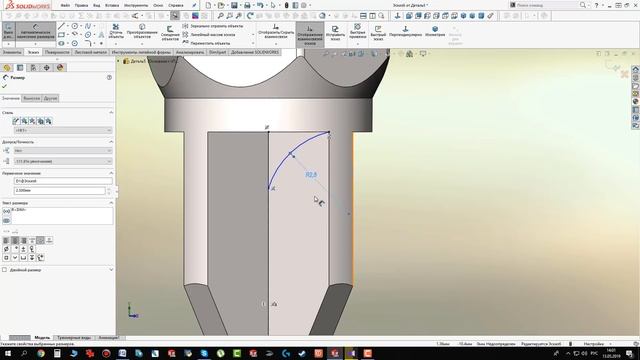Viewport: 640px width, 360px height.
Task: Open the Выноски tab in Размер panel
Action: pos(31,98)
